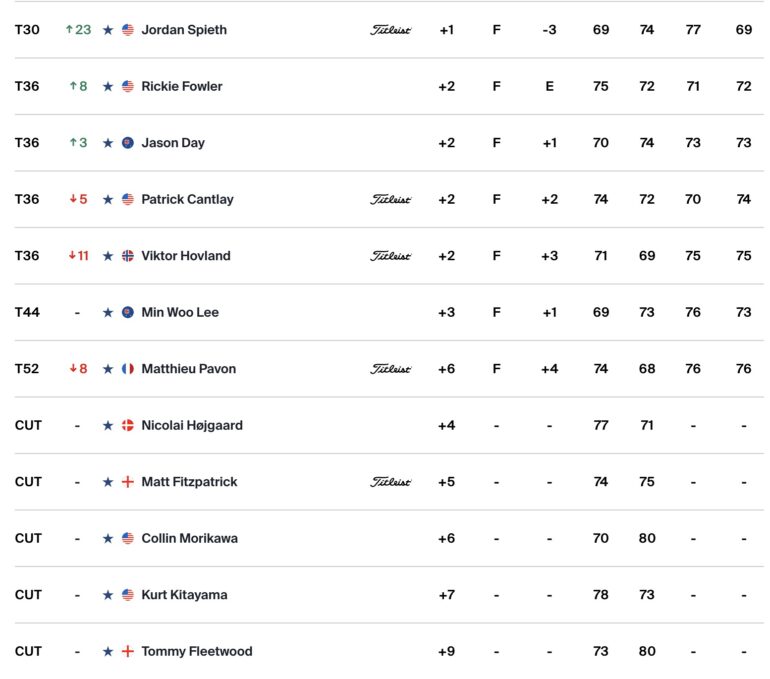Click the Norwegian flag beside Viktor Hovland
The image size is (770, 679).
pos(128,256)
